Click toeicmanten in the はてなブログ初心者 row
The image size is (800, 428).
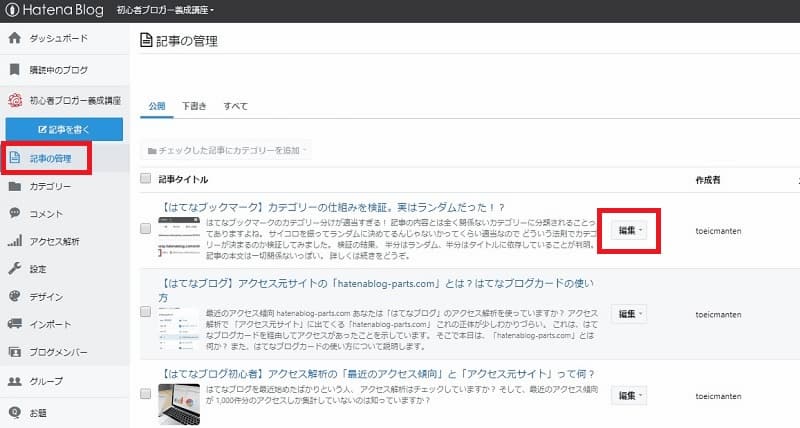coord(718,396)
